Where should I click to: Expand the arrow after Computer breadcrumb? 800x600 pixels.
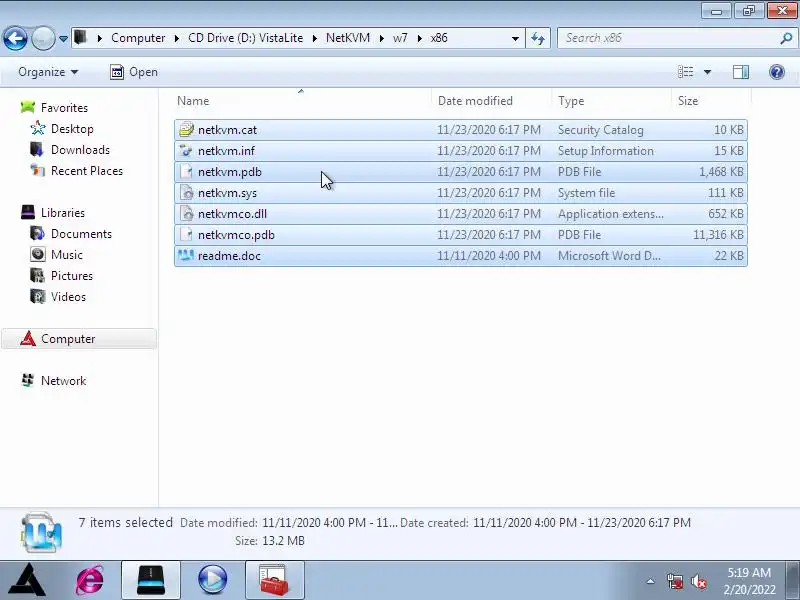pyautogui.click(x=177, y=38)
